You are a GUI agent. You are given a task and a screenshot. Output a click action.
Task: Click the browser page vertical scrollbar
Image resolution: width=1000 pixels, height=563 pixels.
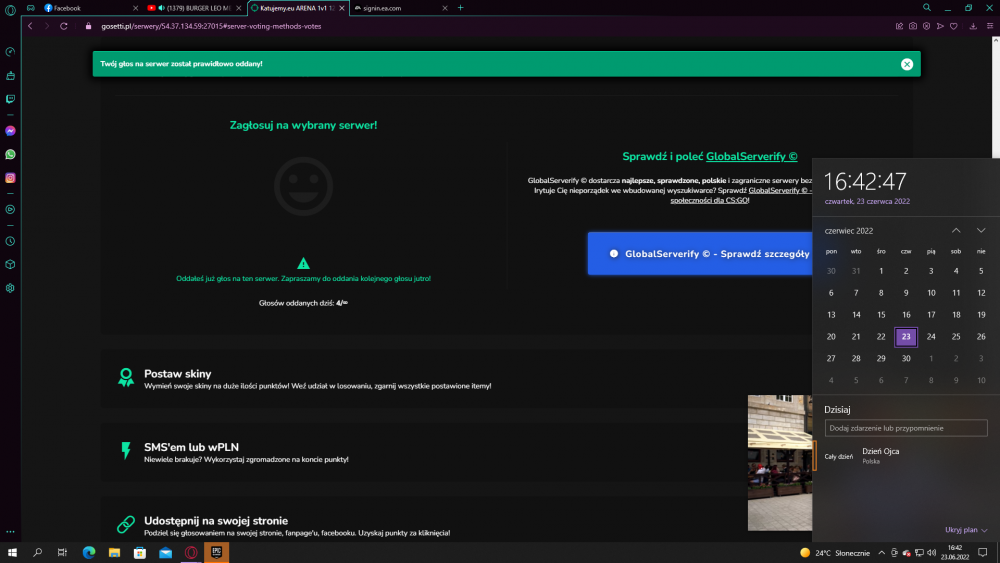[996, 96]
